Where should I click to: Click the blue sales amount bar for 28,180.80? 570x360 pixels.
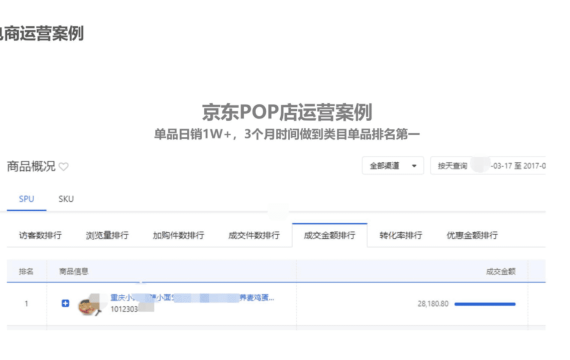pos(485,304)
